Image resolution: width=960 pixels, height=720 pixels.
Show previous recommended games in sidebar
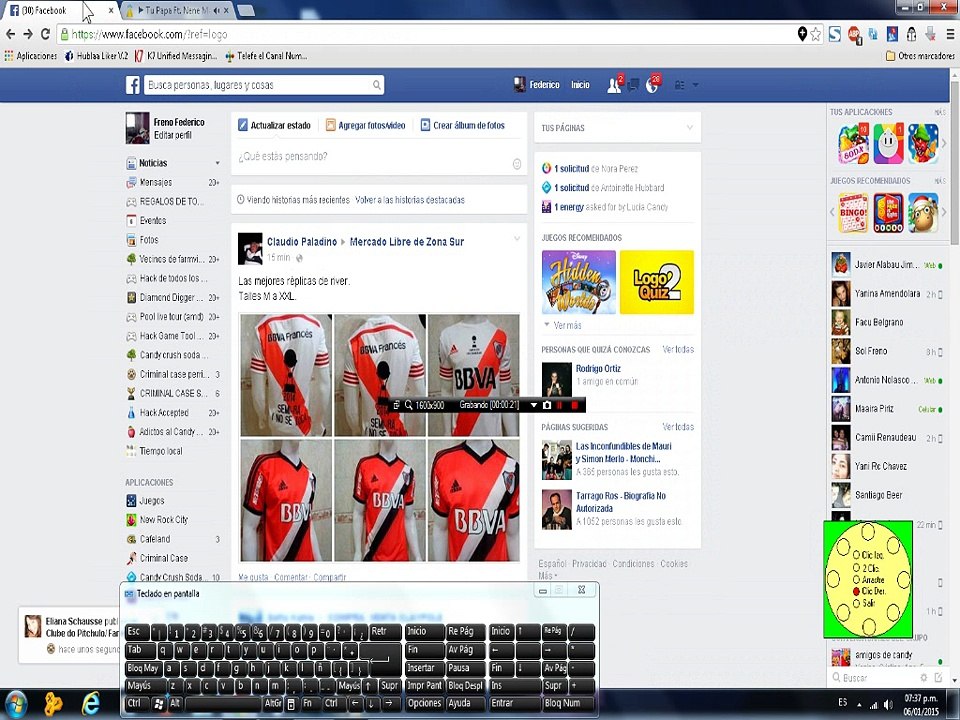tap(832, 212)
